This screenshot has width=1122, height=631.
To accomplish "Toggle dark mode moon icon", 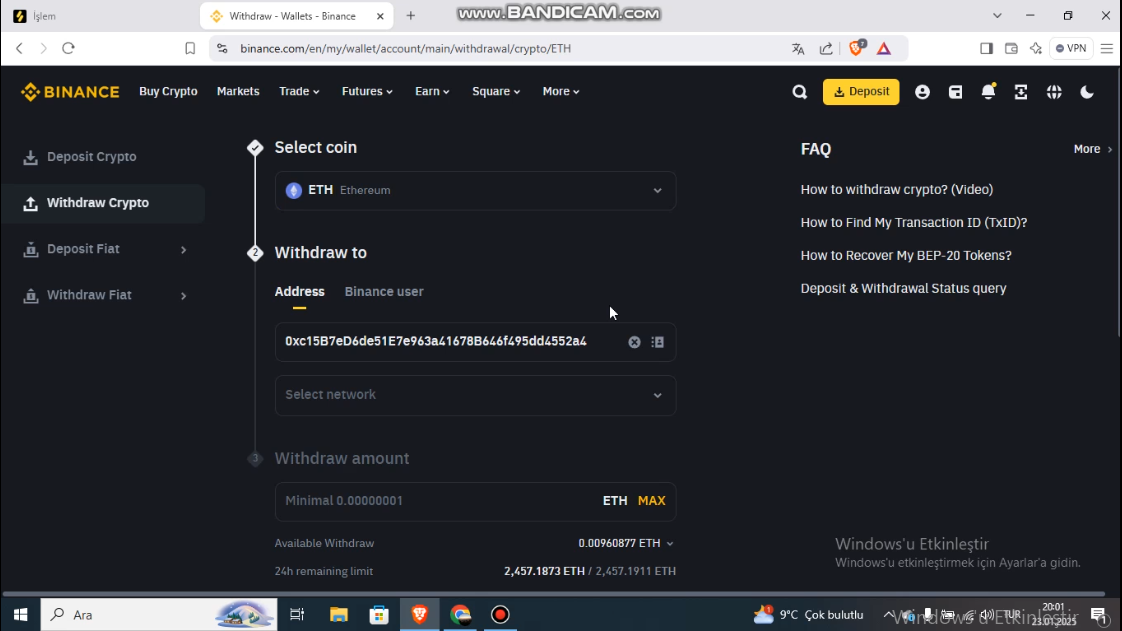I will (1087, 92).
